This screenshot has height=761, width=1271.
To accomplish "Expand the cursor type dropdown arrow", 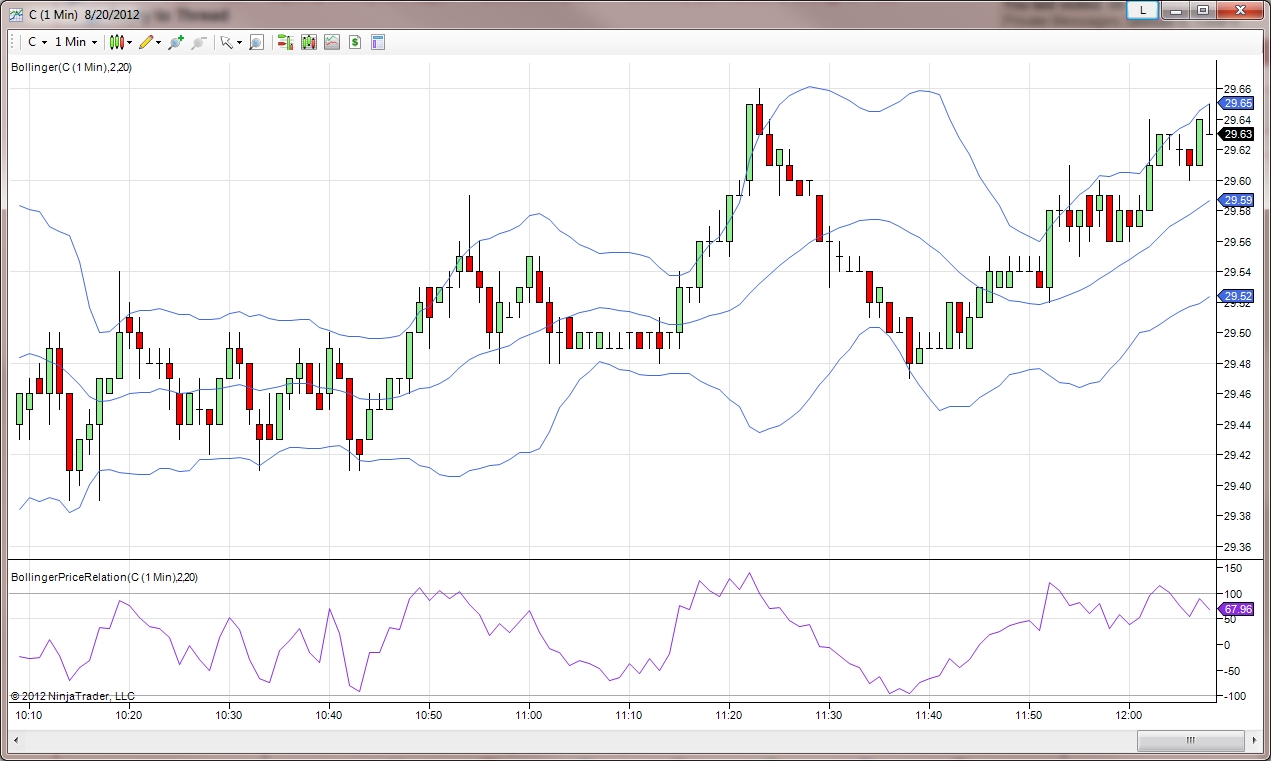I will 240,42.
